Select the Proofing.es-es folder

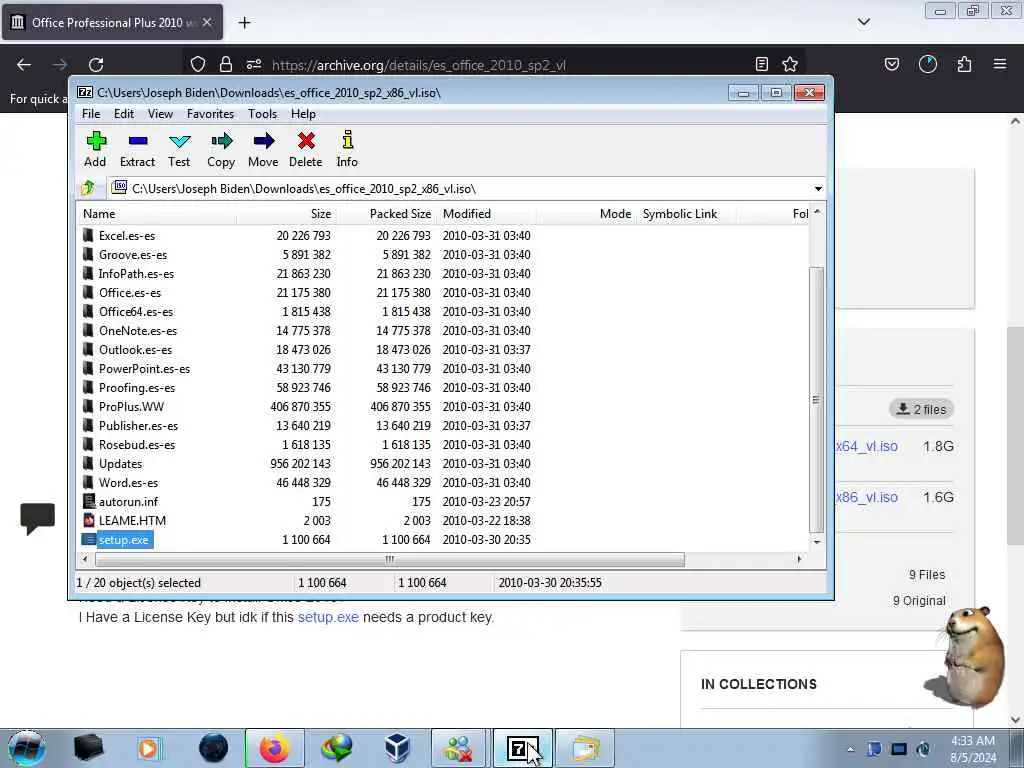[136, 387]
